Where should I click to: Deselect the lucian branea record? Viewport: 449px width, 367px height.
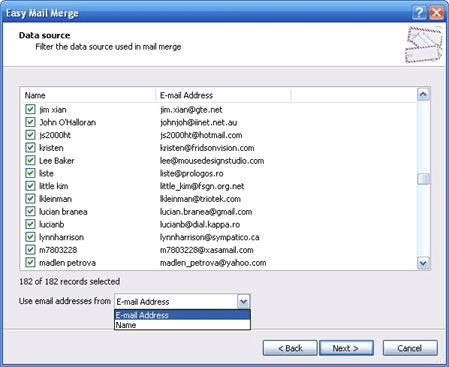point(30,211)
